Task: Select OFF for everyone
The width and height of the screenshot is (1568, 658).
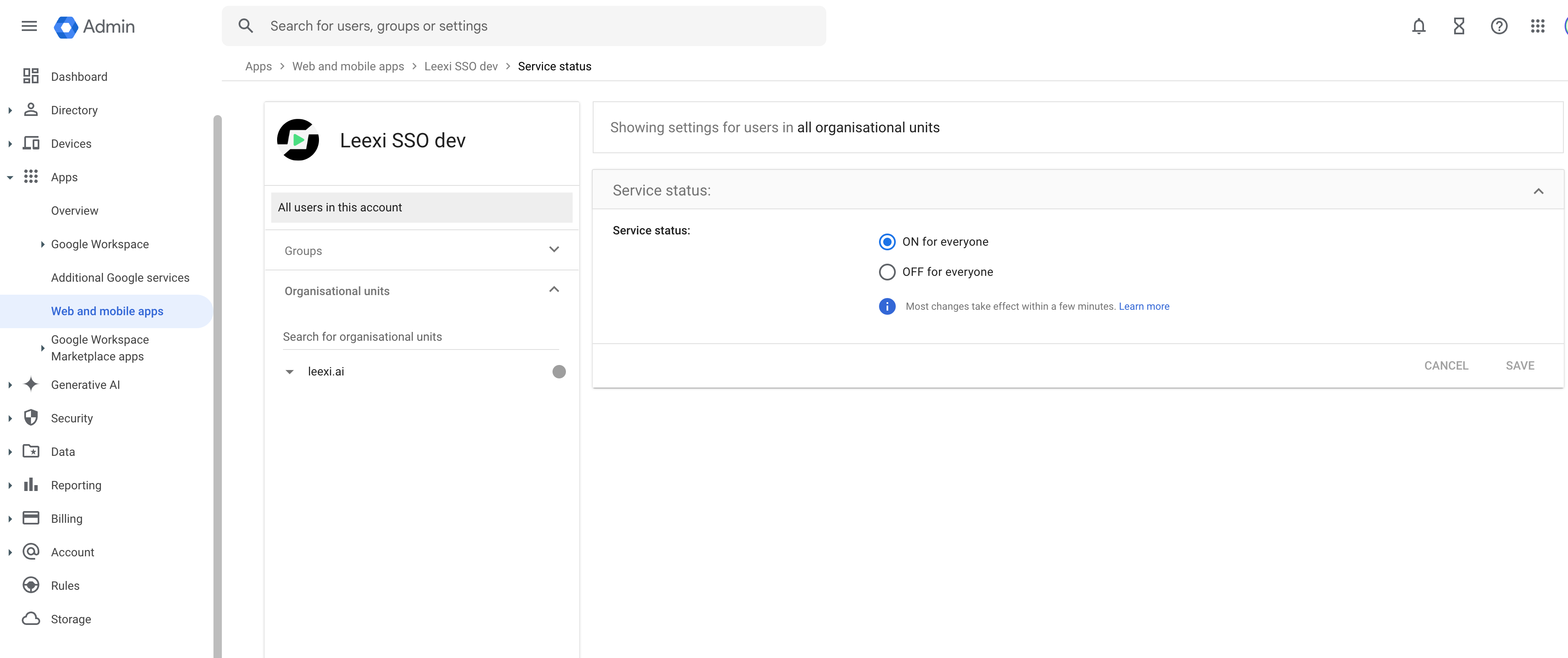Action: coord(887,272)
